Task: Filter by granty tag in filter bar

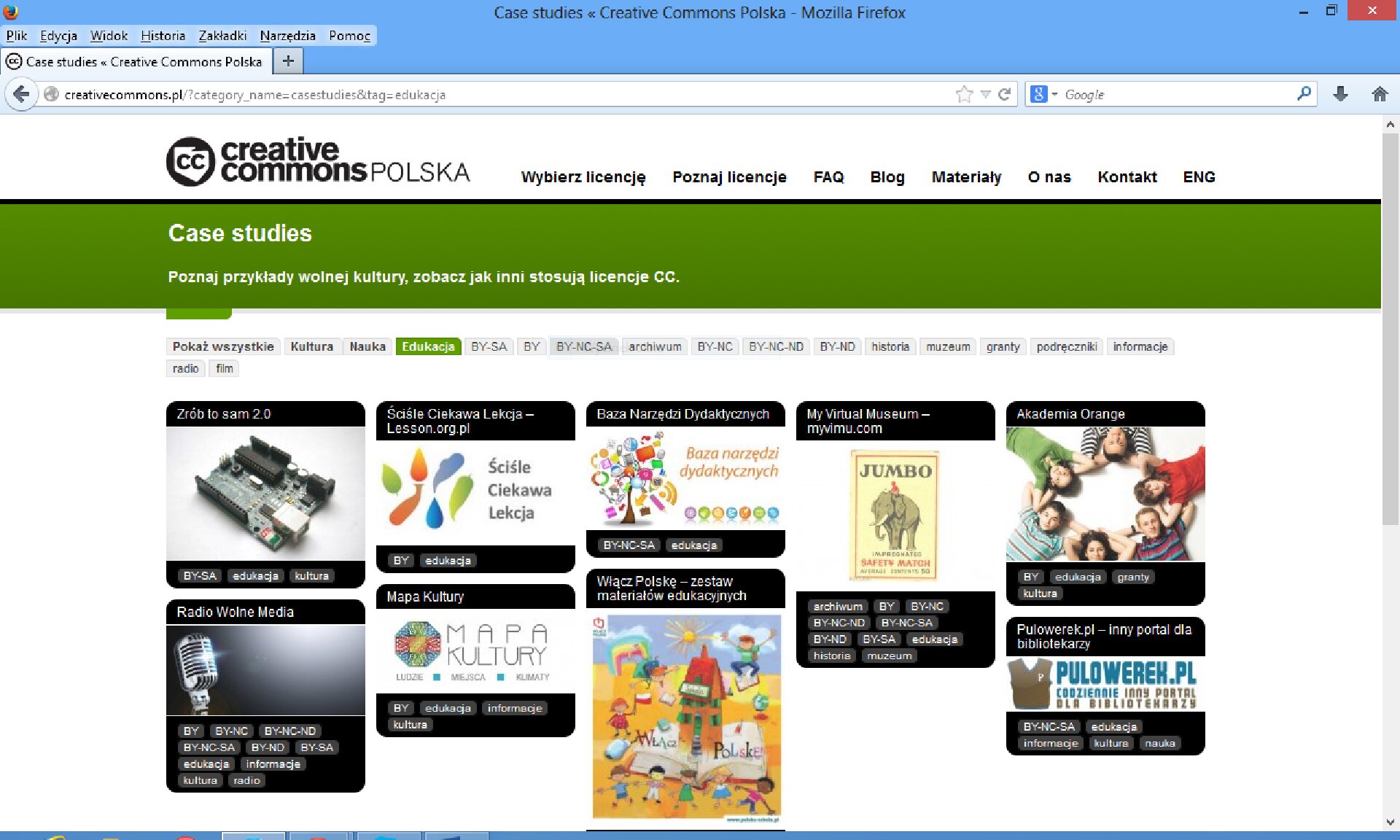Action: pyautogui.click(x=1003, y=347)
